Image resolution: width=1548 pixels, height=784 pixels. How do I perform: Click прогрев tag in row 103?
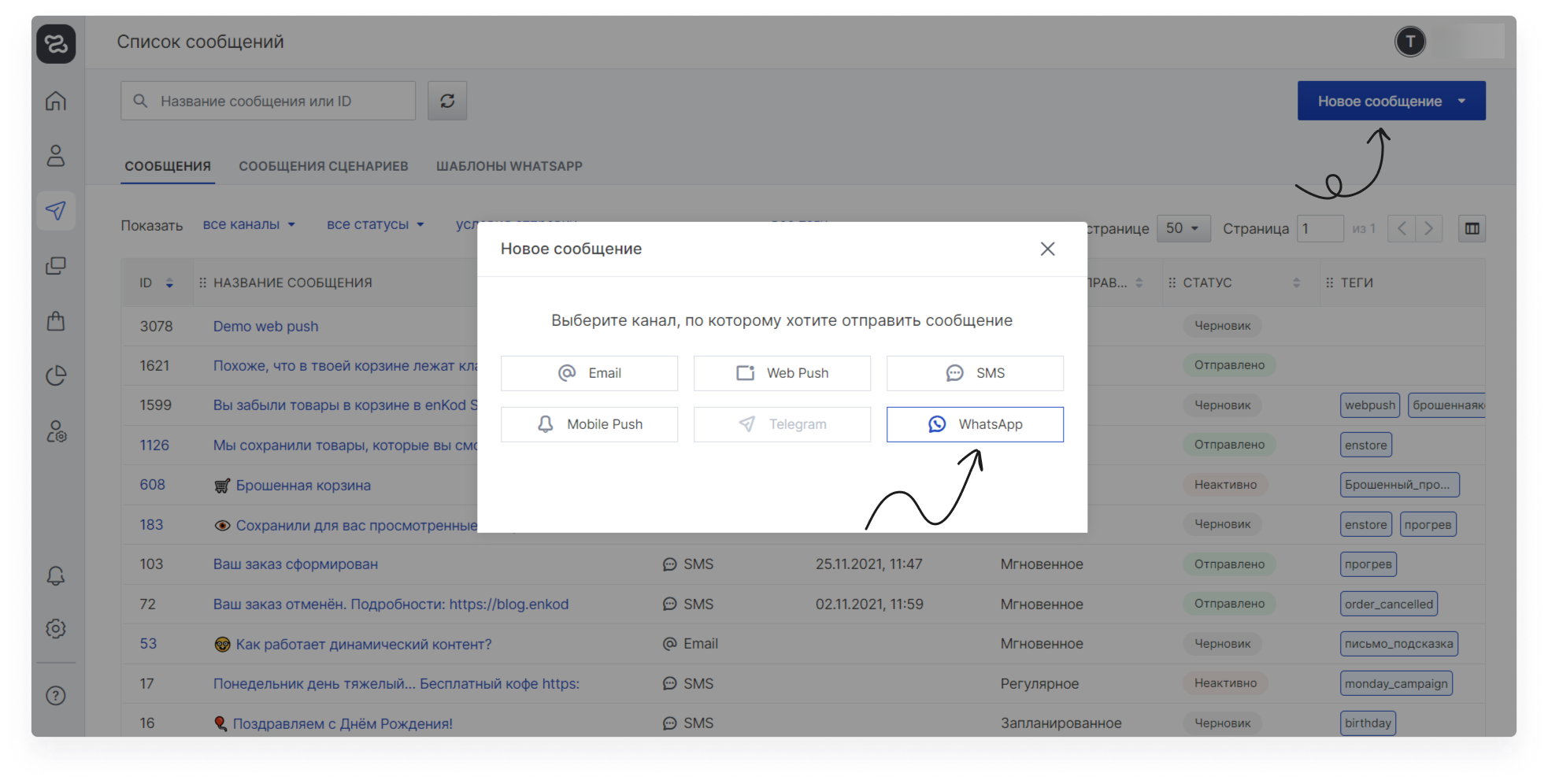point(1368,564)
